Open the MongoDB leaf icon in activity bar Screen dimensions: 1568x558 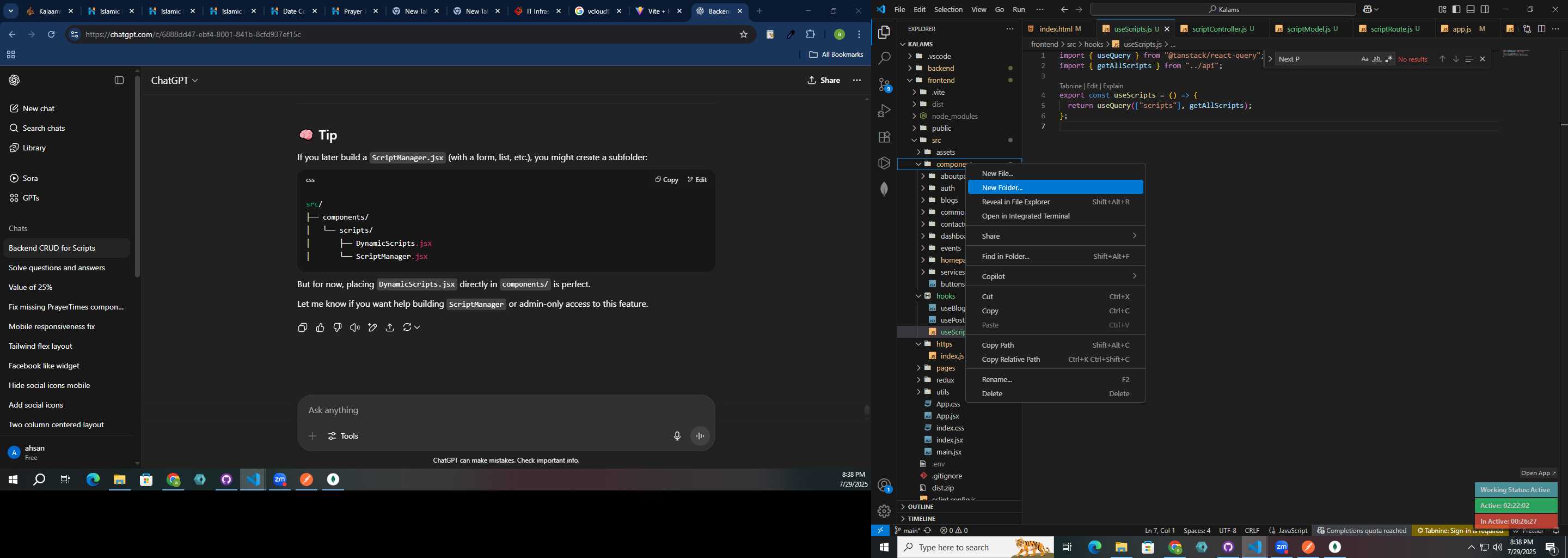884,190
